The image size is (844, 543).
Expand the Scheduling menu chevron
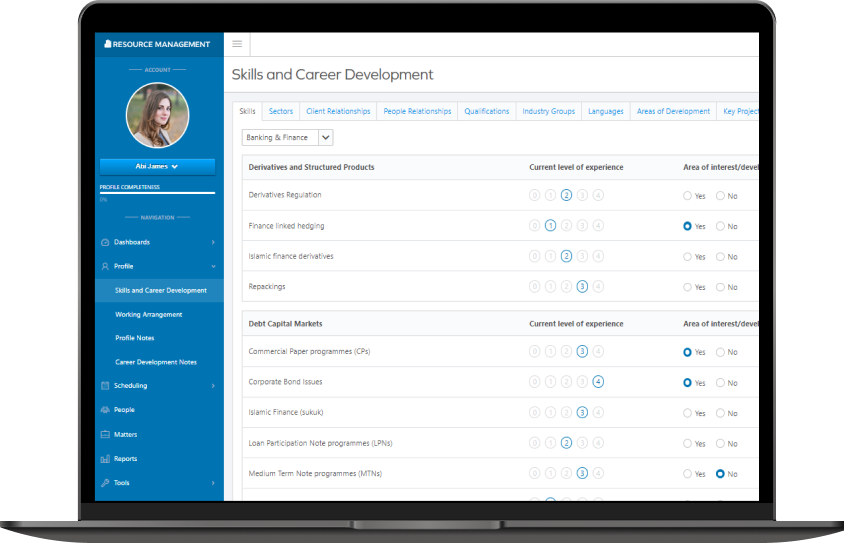tap(212, 386)
